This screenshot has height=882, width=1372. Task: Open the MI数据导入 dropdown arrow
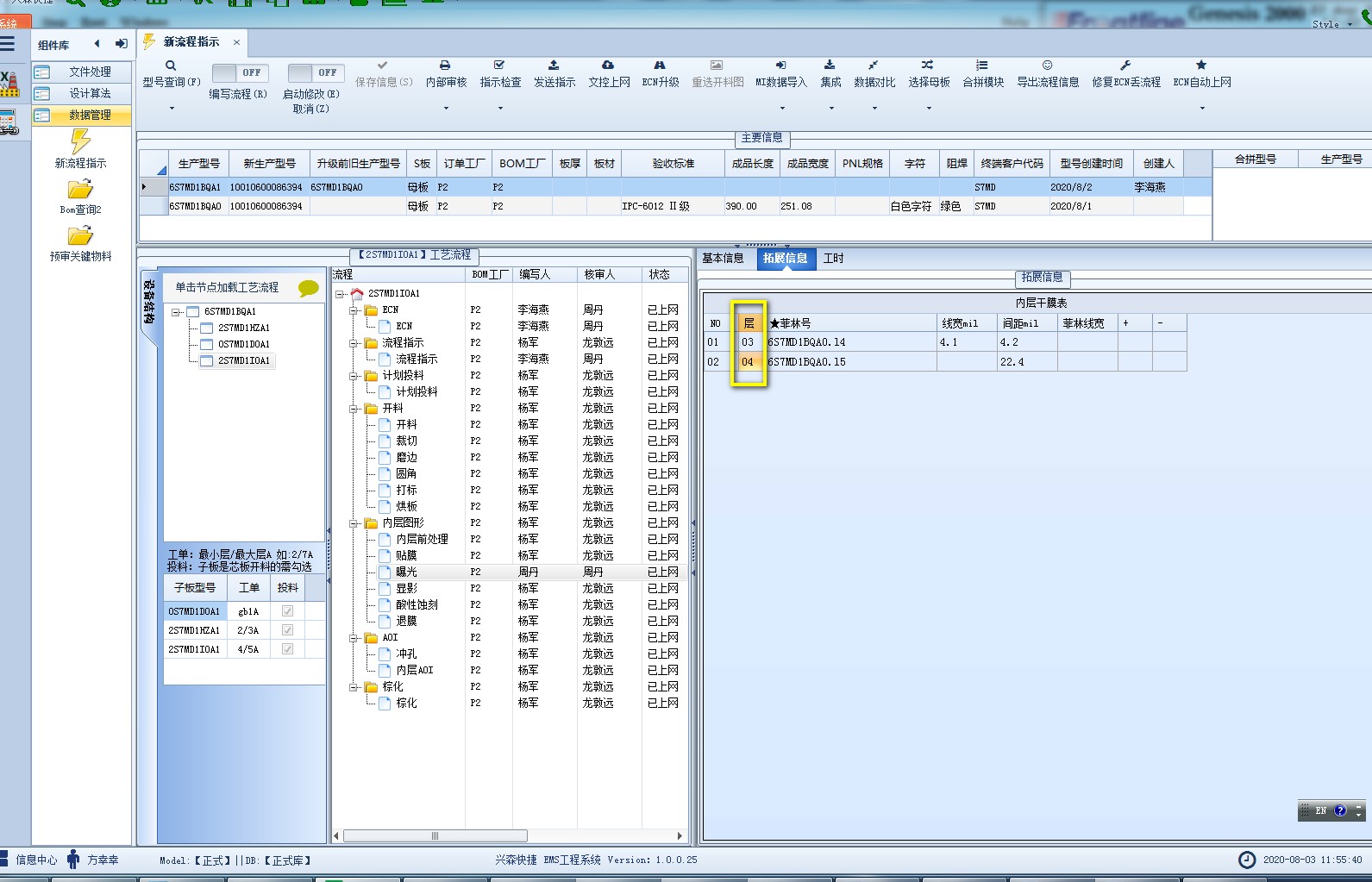[x=782, y=109]
